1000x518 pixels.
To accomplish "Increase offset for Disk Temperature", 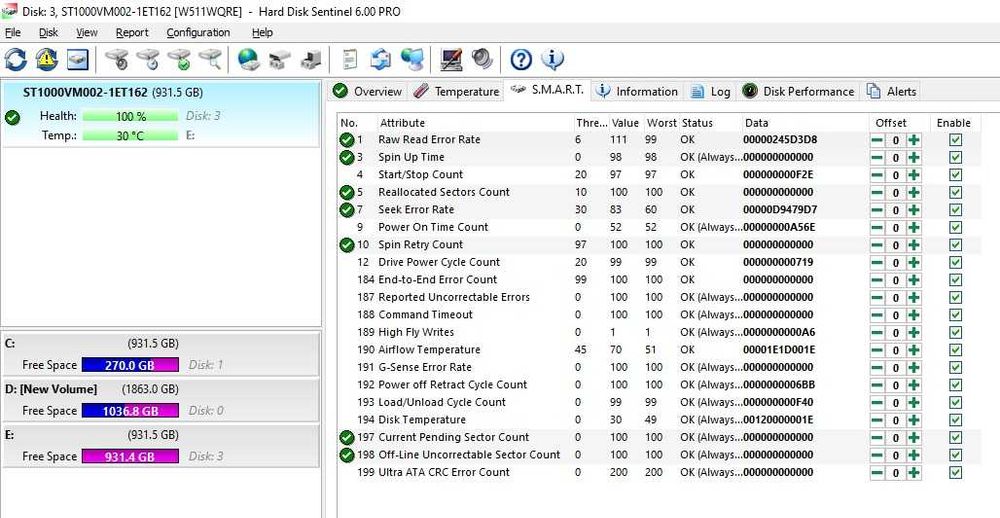I will [915, 420].
